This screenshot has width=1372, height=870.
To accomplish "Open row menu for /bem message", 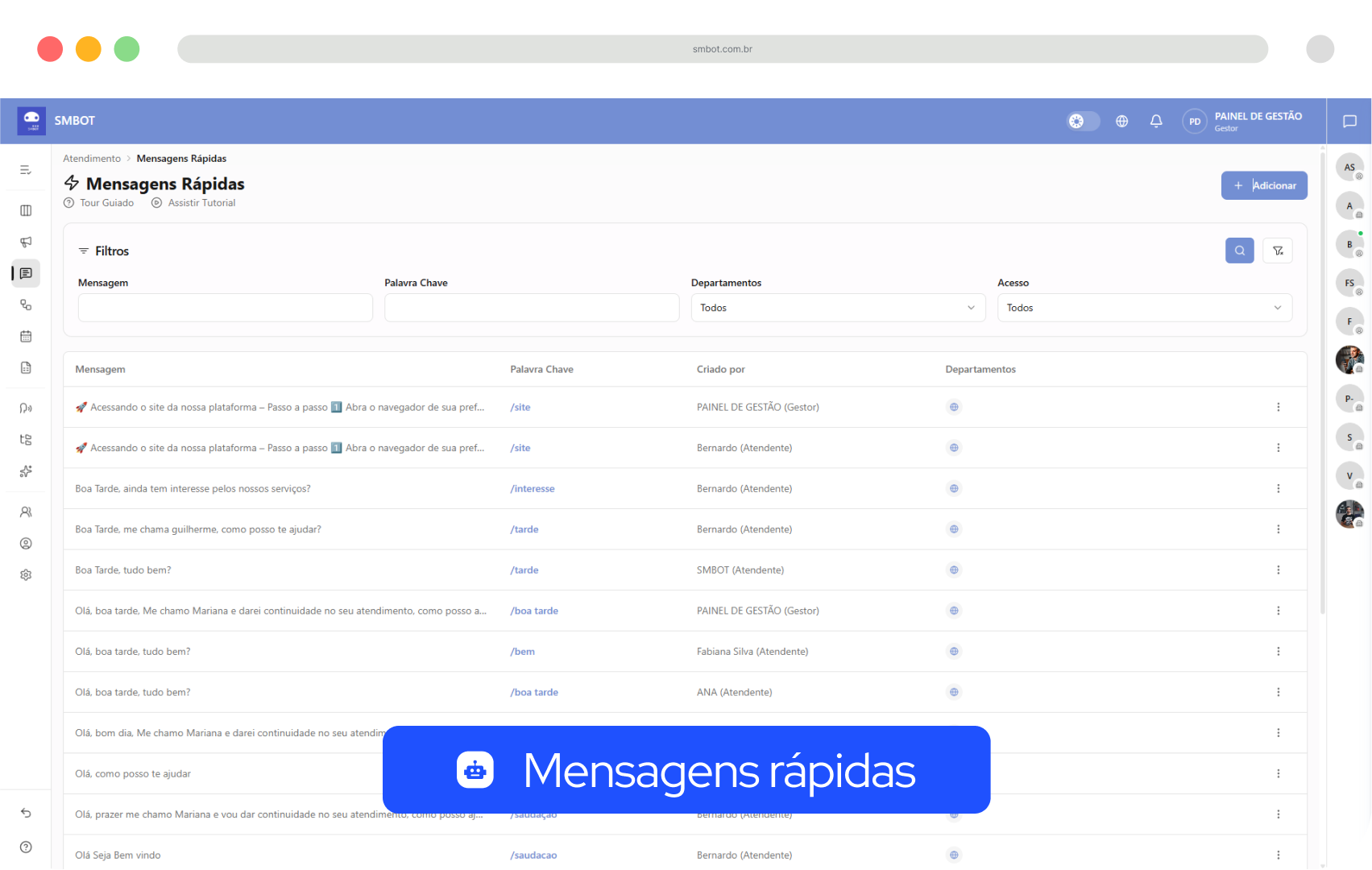I will coord(1278,651).
